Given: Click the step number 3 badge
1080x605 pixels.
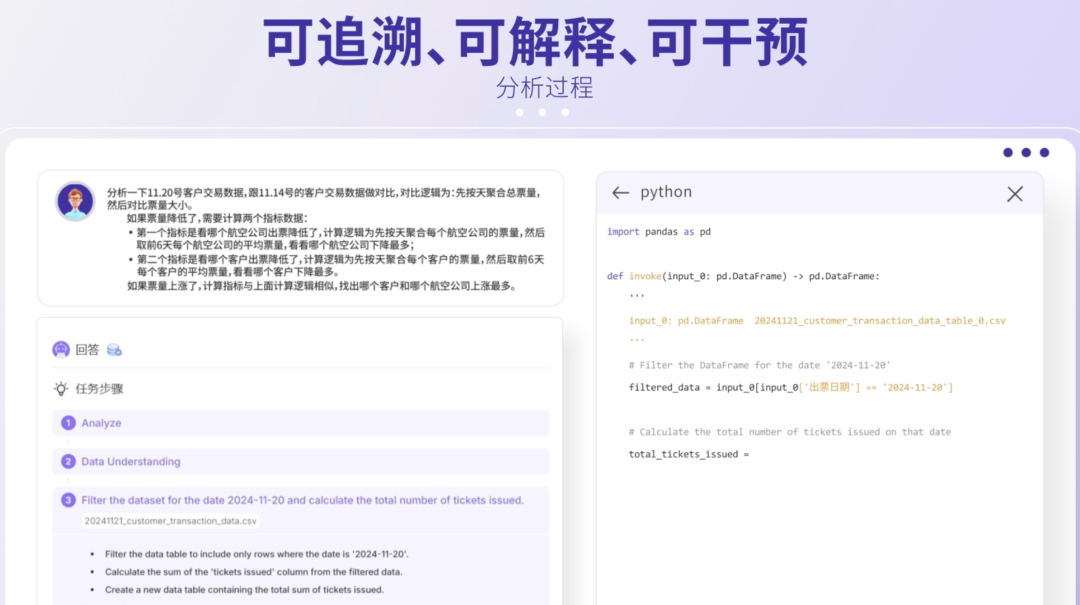Looking at the screenshot, I should (x=68, y=500).
